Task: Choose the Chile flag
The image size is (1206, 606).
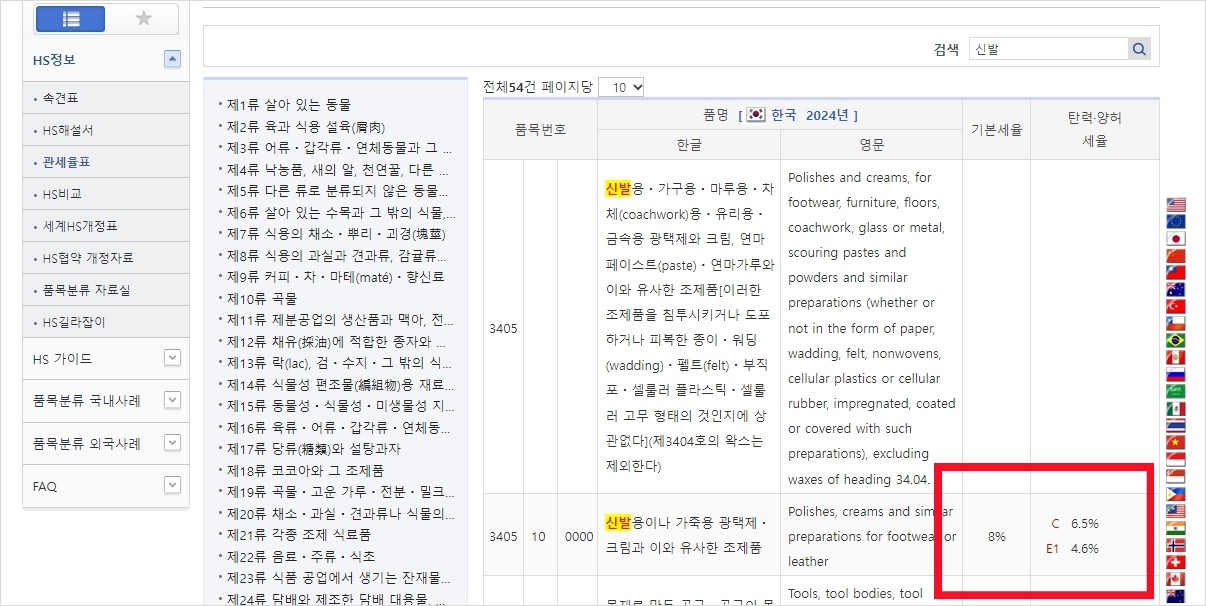Action: [1176, 323]
